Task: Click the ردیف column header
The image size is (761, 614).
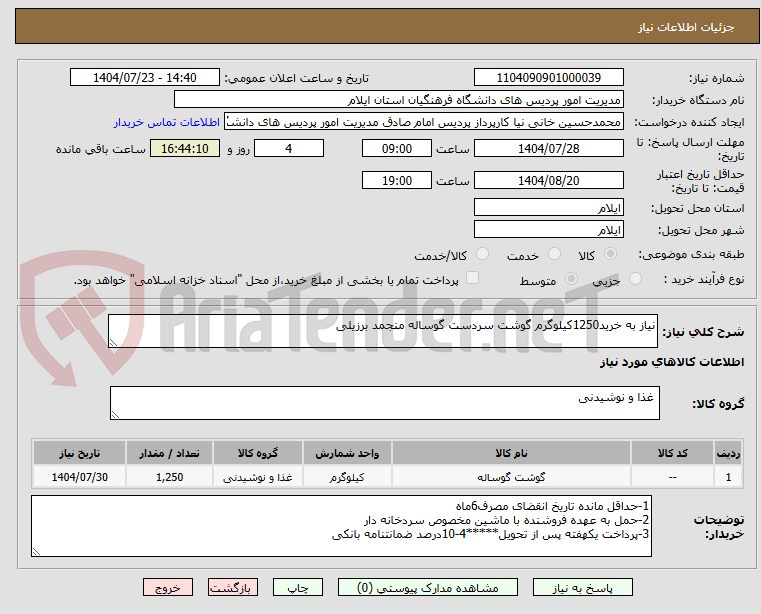Action: click(728, 453)
